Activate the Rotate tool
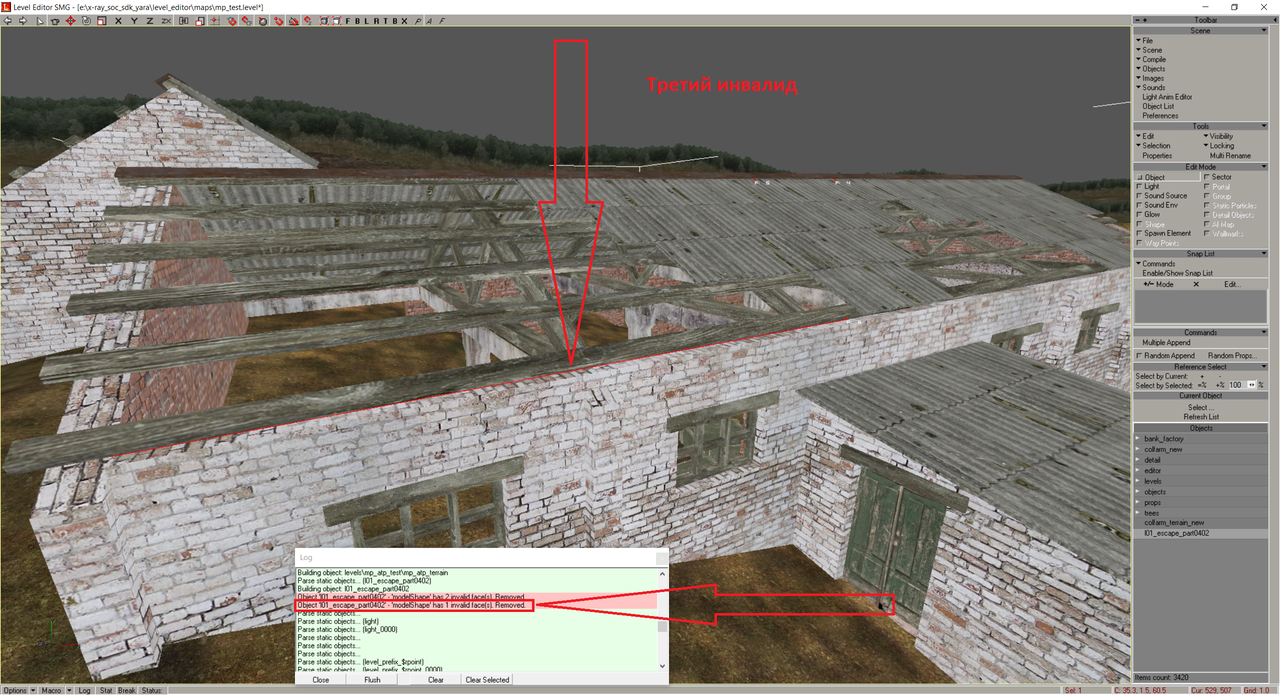The image size is (1280, 695). pyautogui.click(x=86, y=20)
